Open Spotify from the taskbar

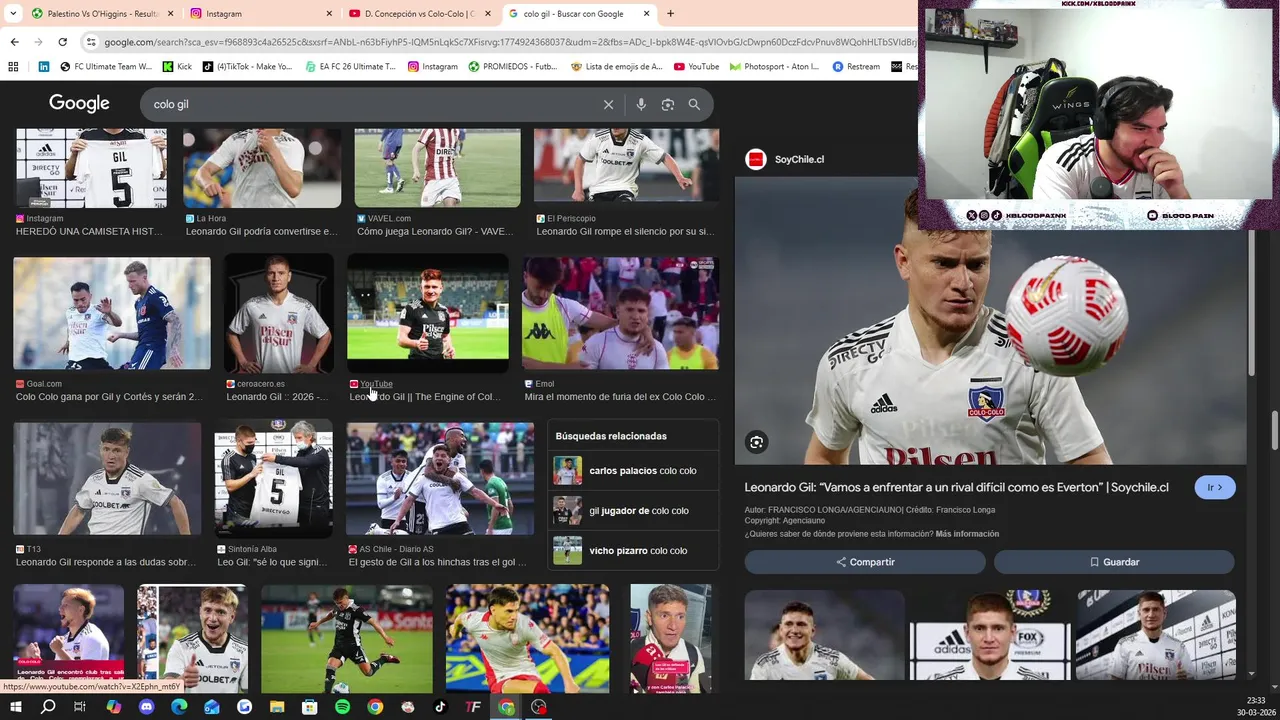(342, 707)
